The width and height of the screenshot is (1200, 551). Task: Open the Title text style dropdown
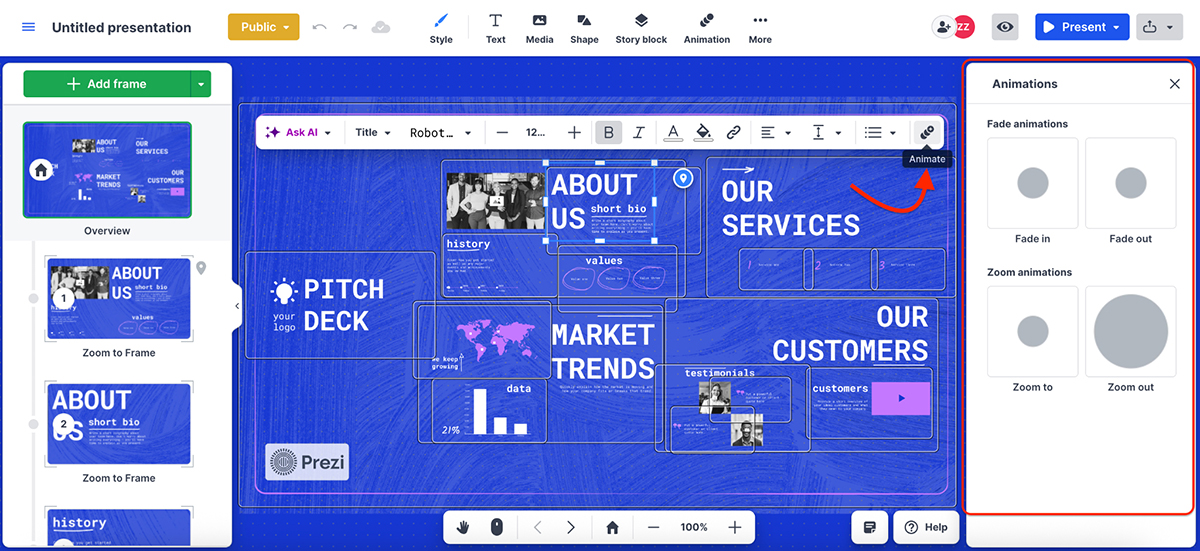(x=372, y=132)
